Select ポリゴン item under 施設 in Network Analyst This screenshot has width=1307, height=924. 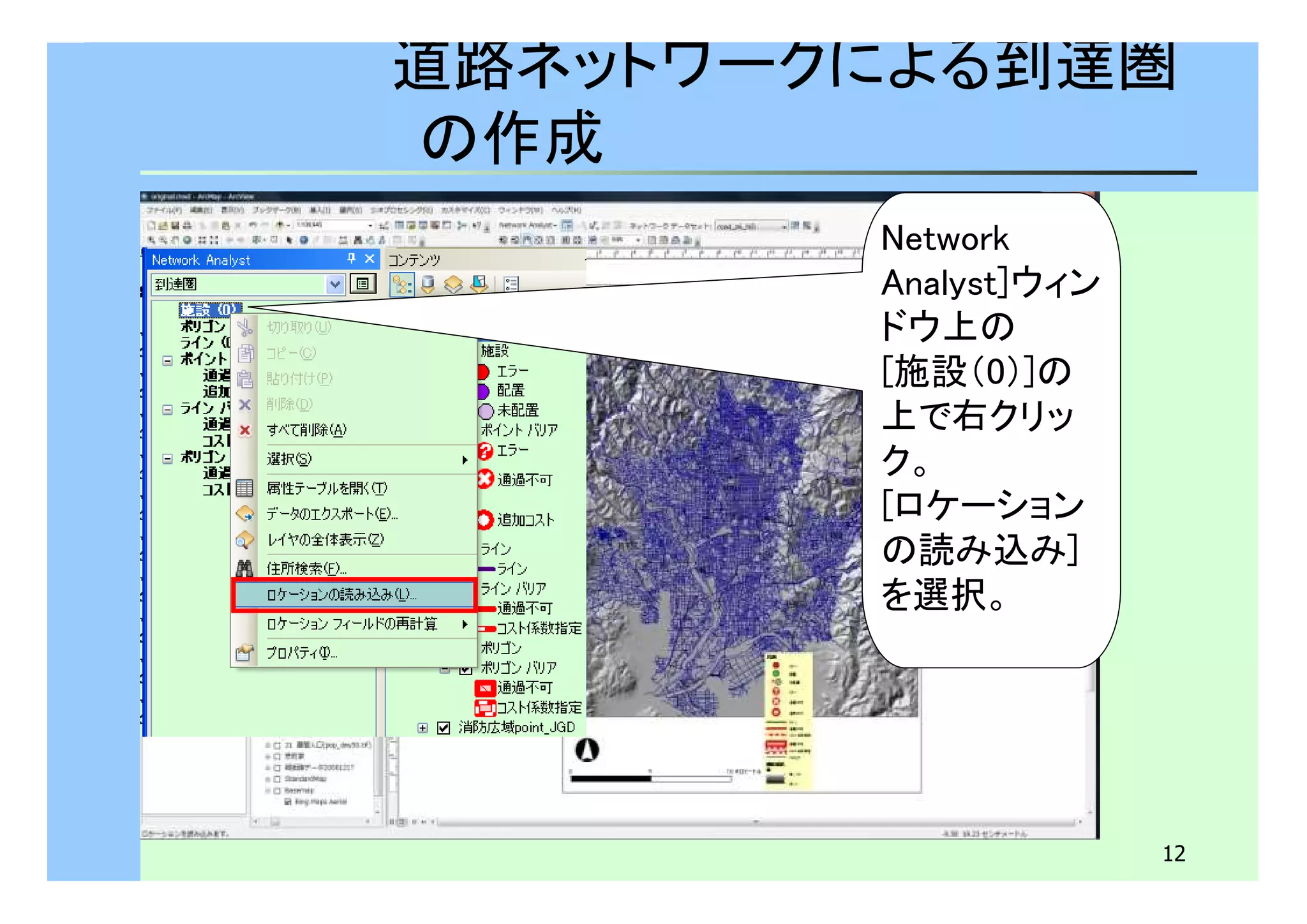coord(203,326)
